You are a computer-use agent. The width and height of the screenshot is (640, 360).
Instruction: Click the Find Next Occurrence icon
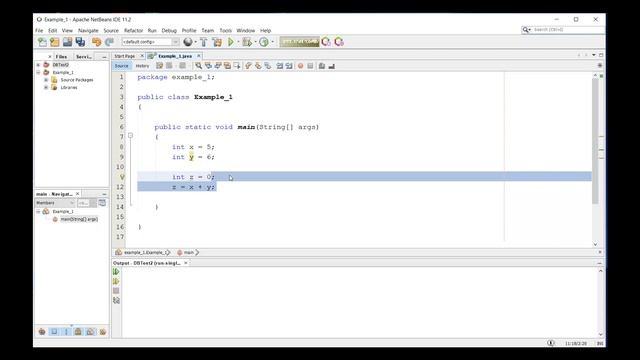(218, 66)
